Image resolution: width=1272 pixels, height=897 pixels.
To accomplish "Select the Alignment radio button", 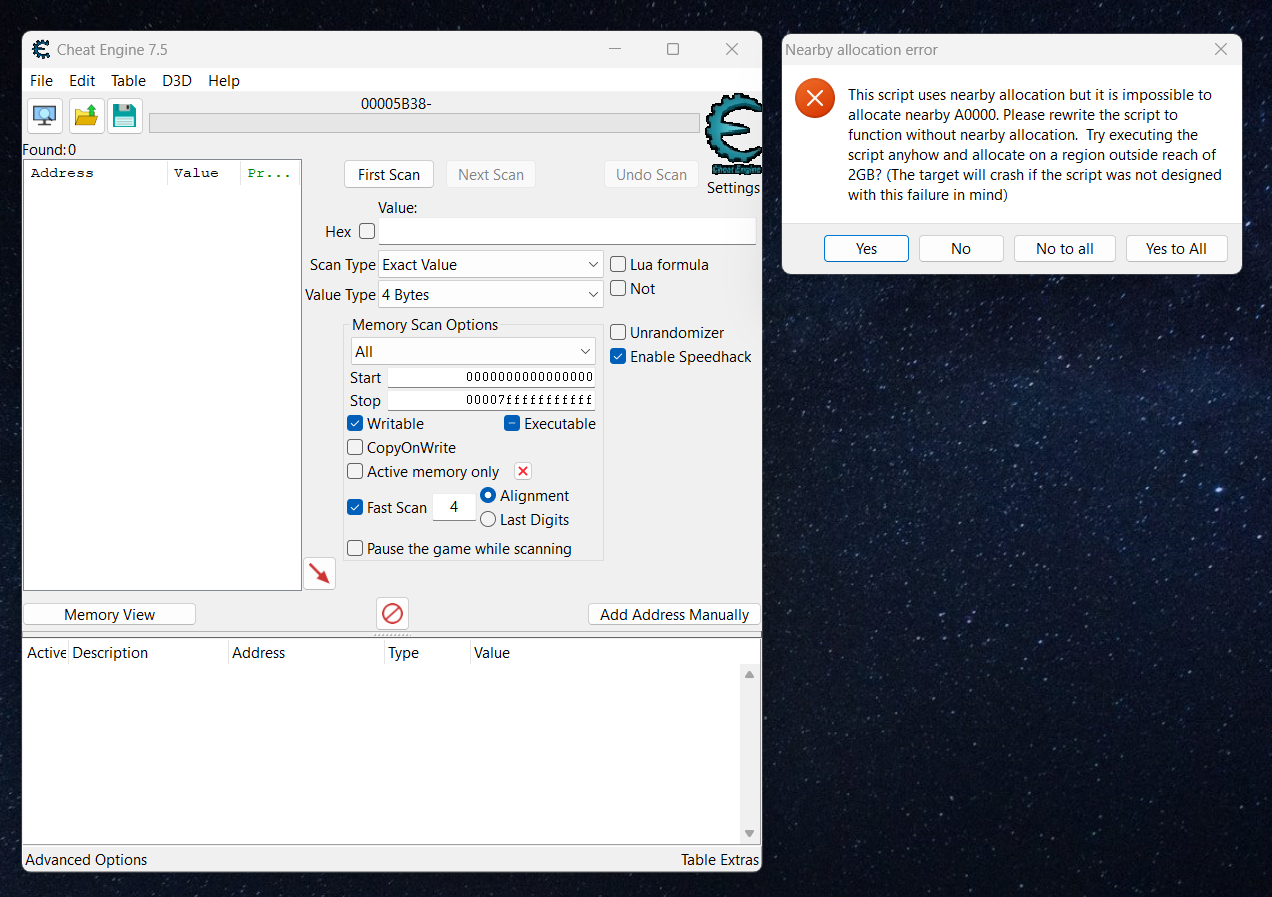I will [x=488, y=495].
